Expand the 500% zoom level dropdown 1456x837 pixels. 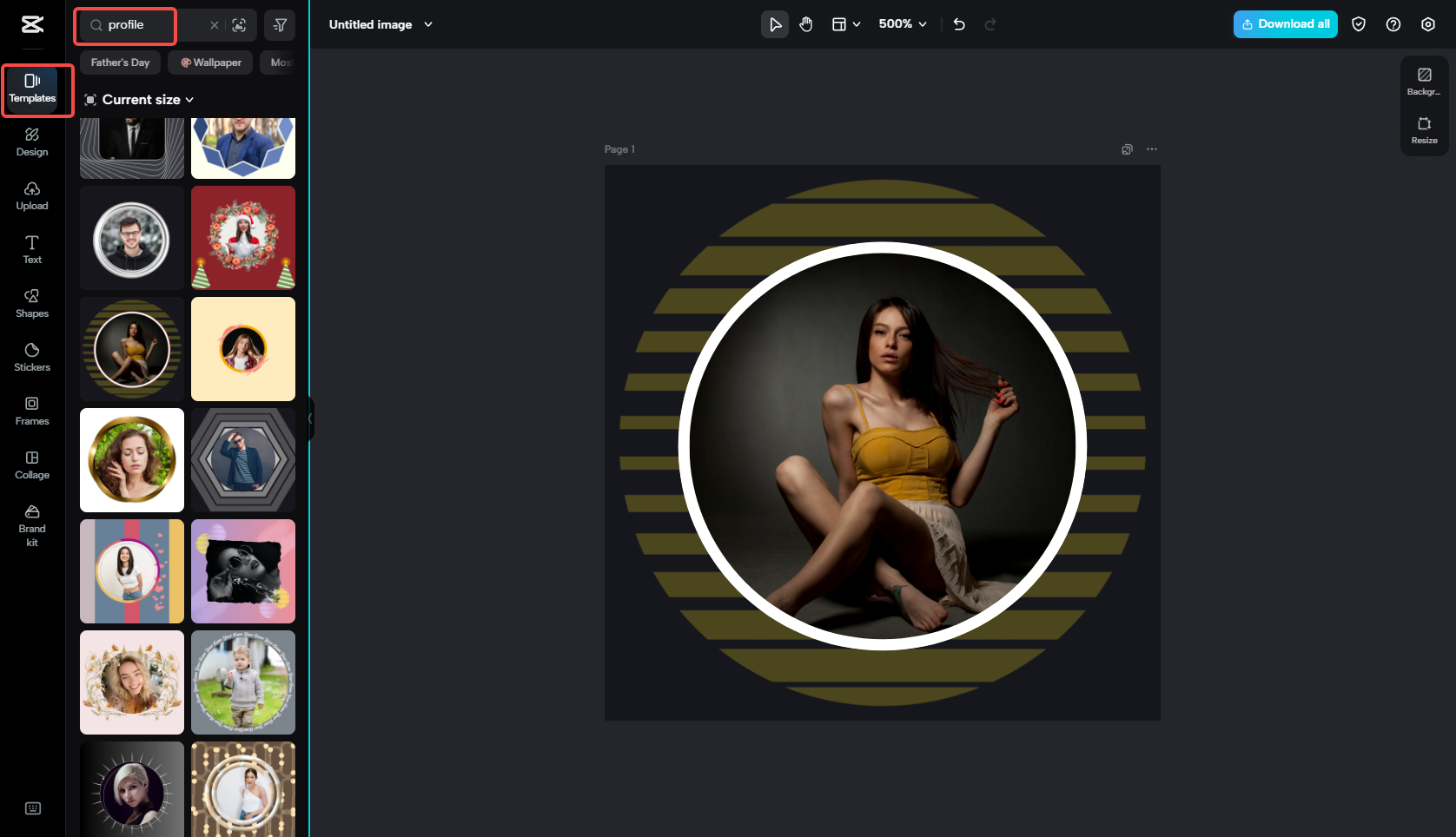pos(902,24)
